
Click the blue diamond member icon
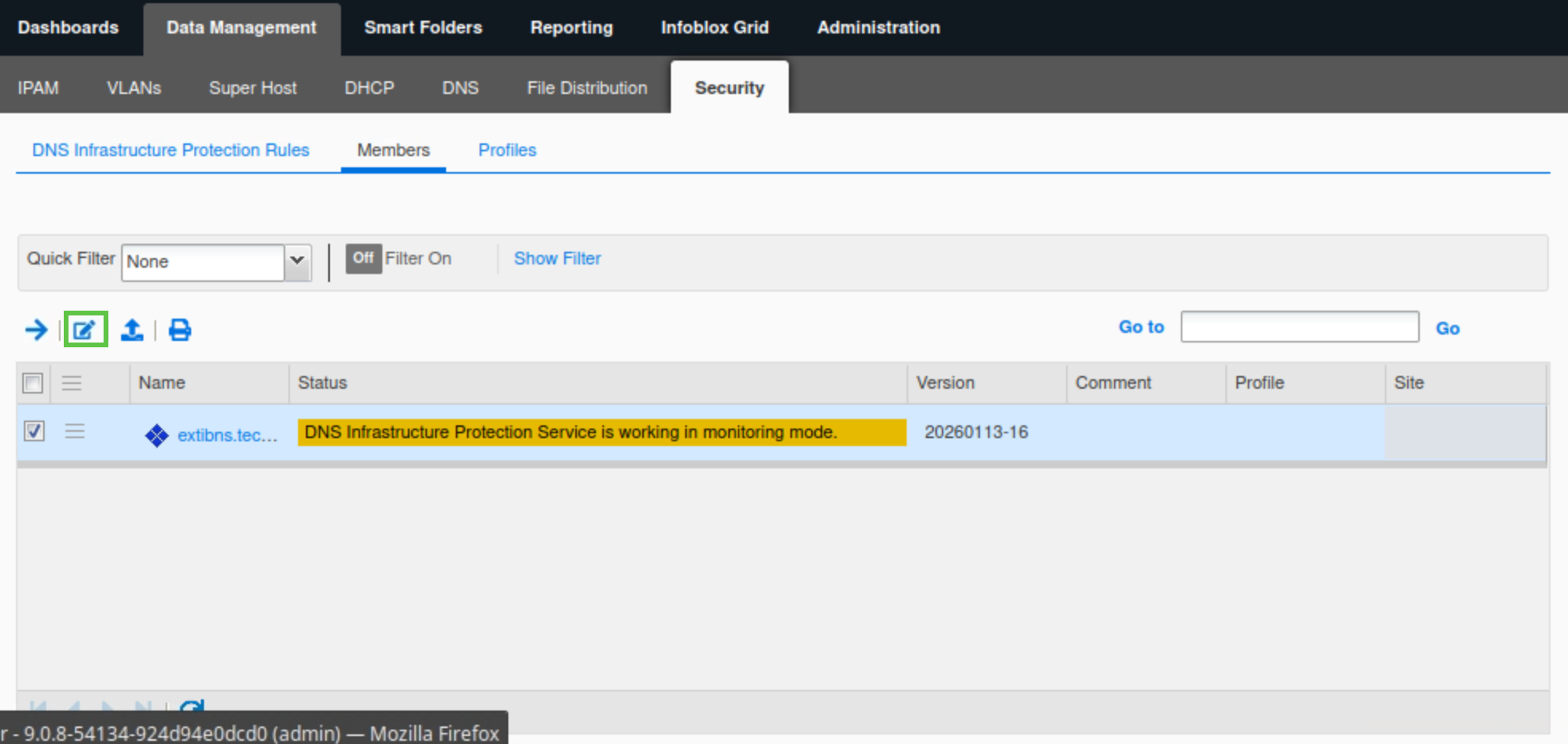point(157,435)
